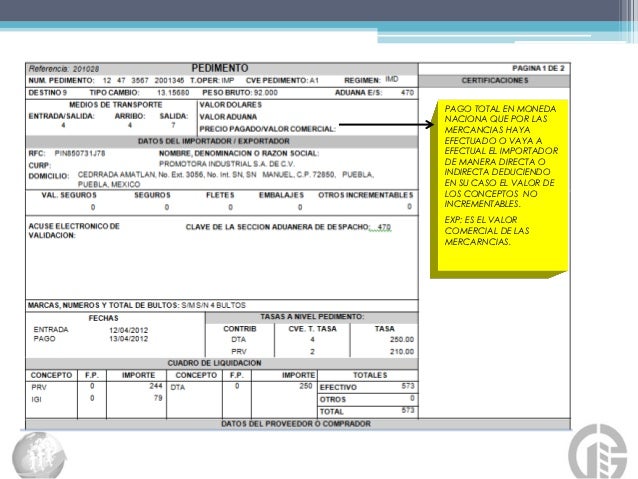
Task: Click the CERTIFICACIONES header
Action: pyautogui.click(x=495, y=81)
